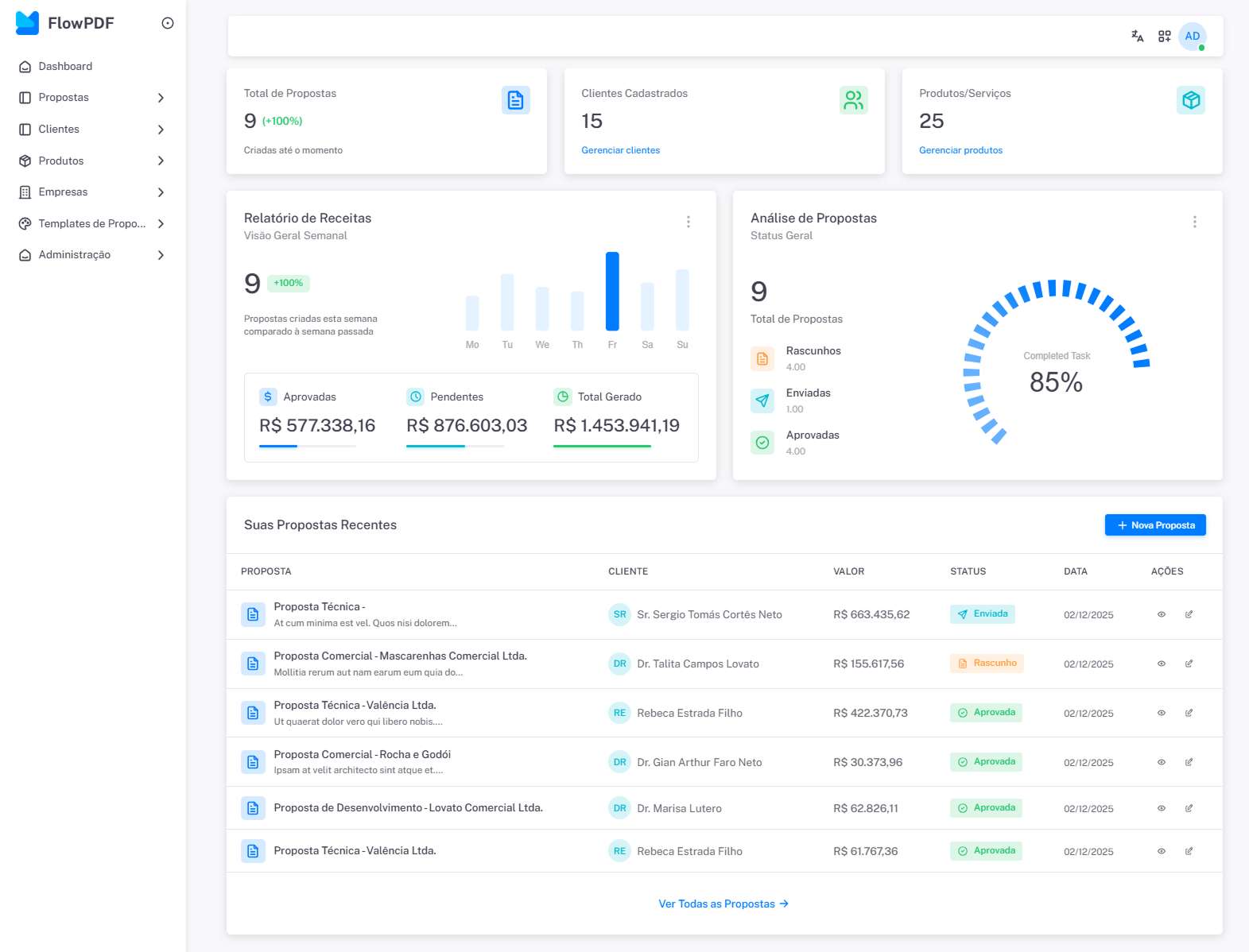Screen dimensions: 1249x952
Task: Click edit icon for Dr. Marisa Lutero proposal
Action: point(1189,808)
